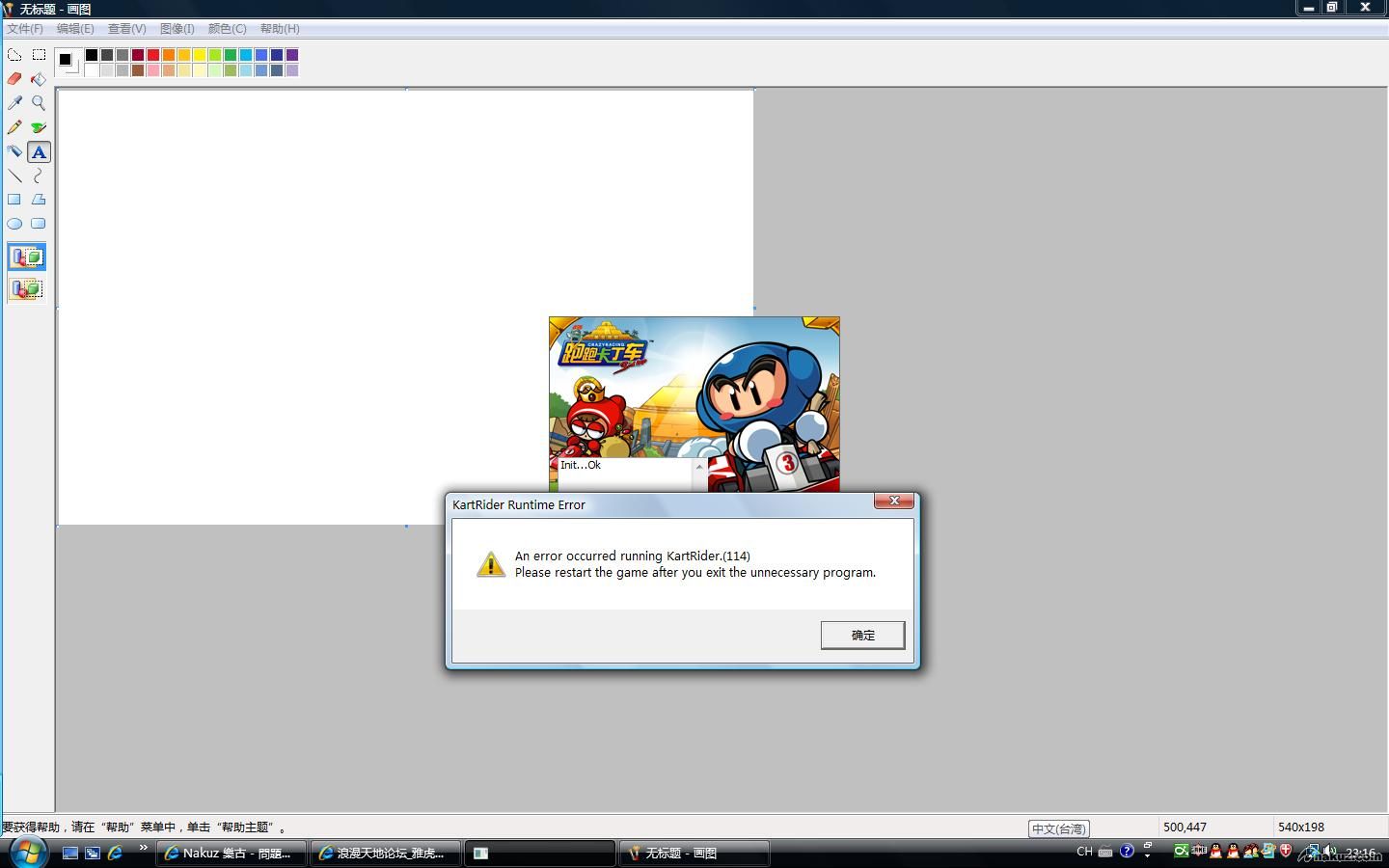Click the language bar keyboard icon
The width and height of the screenshot is (1389, 868).
point(1105,852)
